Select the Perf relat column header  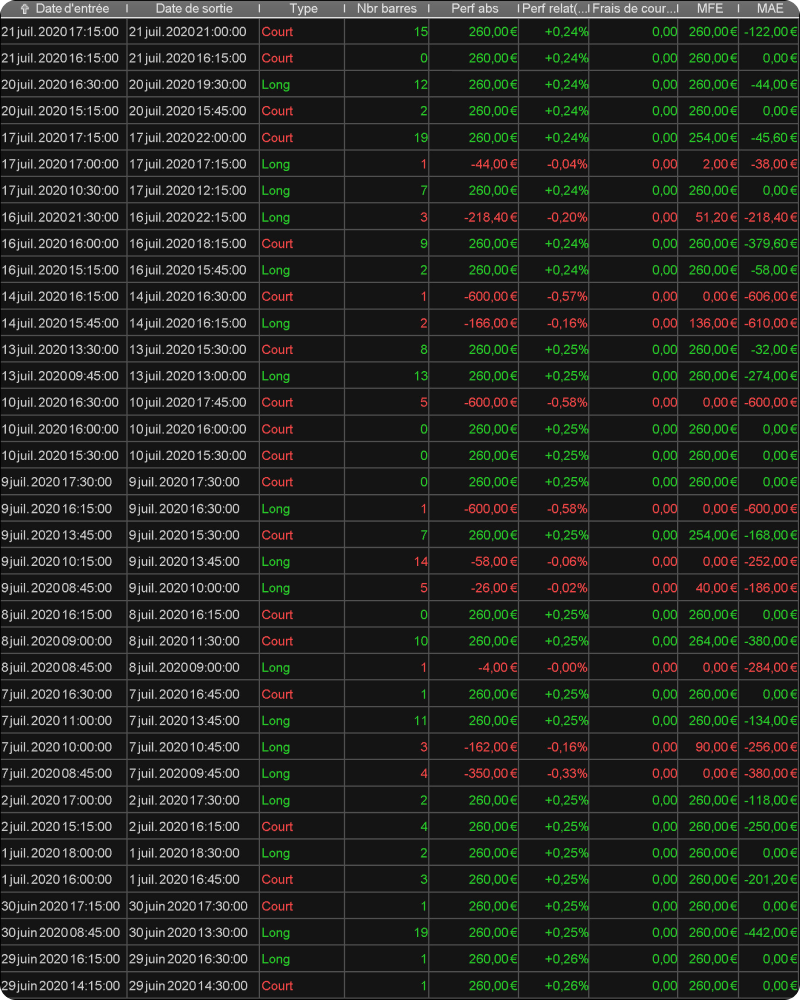pyautogui.click(x=555, y=8)
